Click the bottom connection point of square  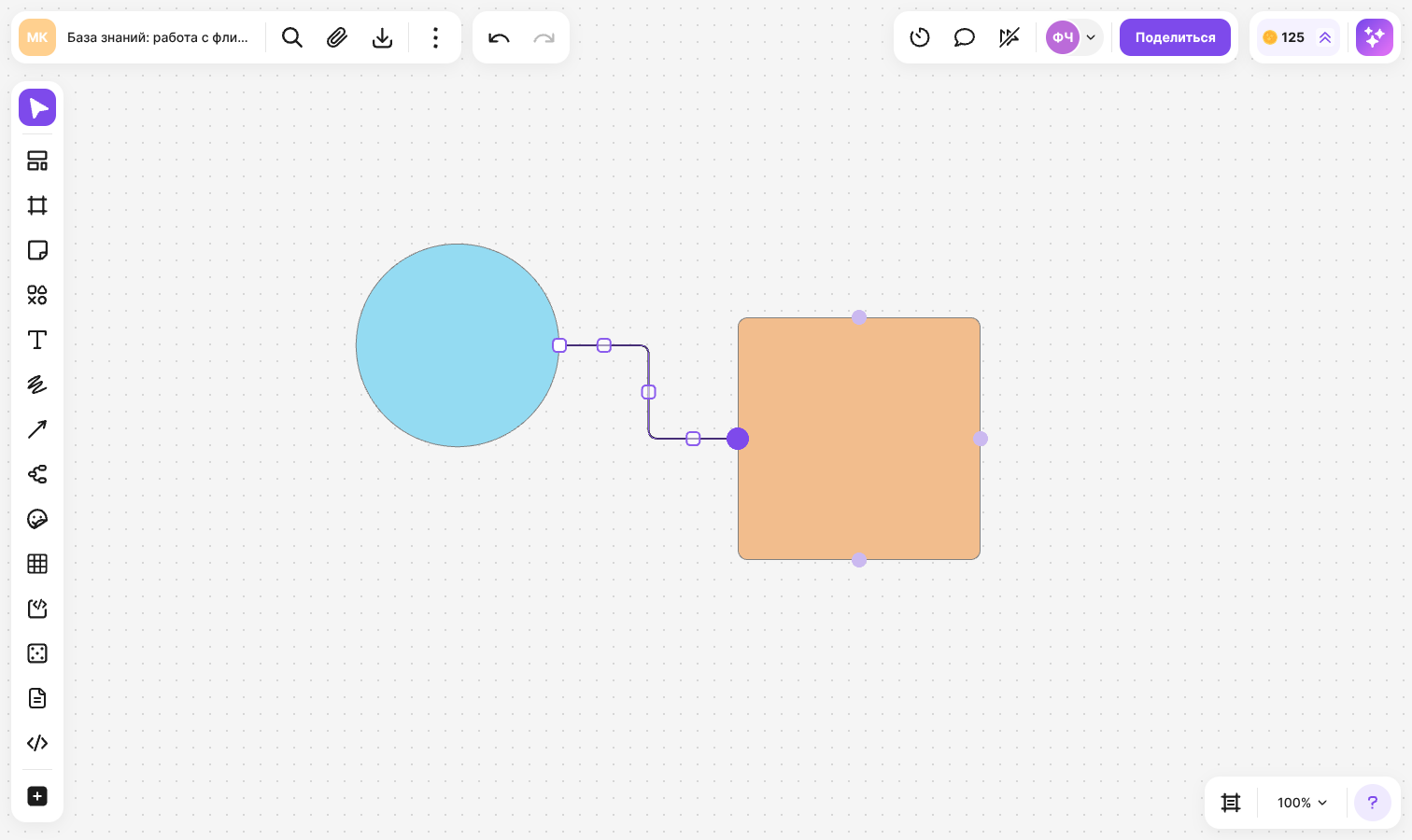point(859,560)
